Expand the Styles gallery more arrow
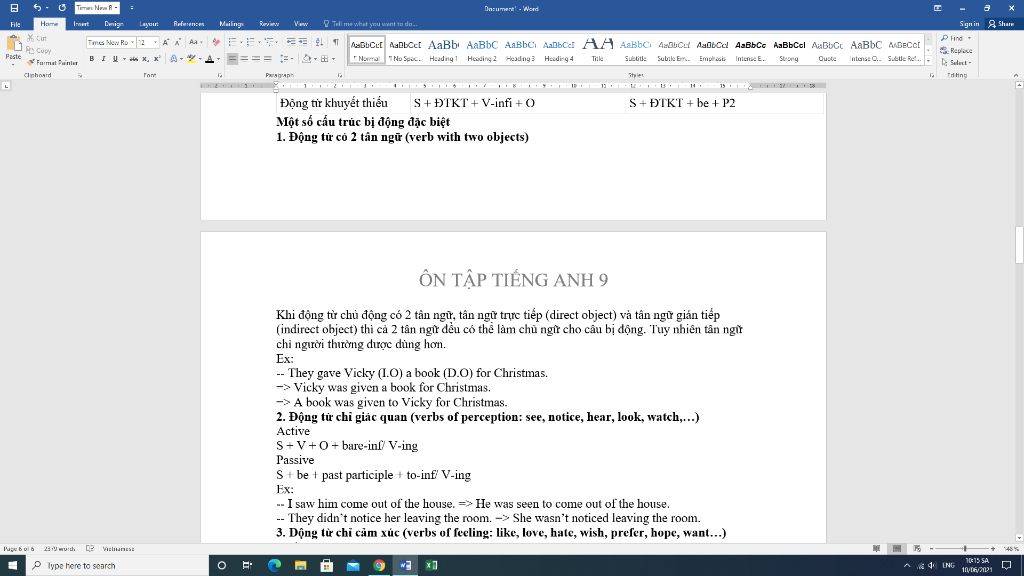The width and height of the screenshot is (1024, 576). click(x=928, y=61)
